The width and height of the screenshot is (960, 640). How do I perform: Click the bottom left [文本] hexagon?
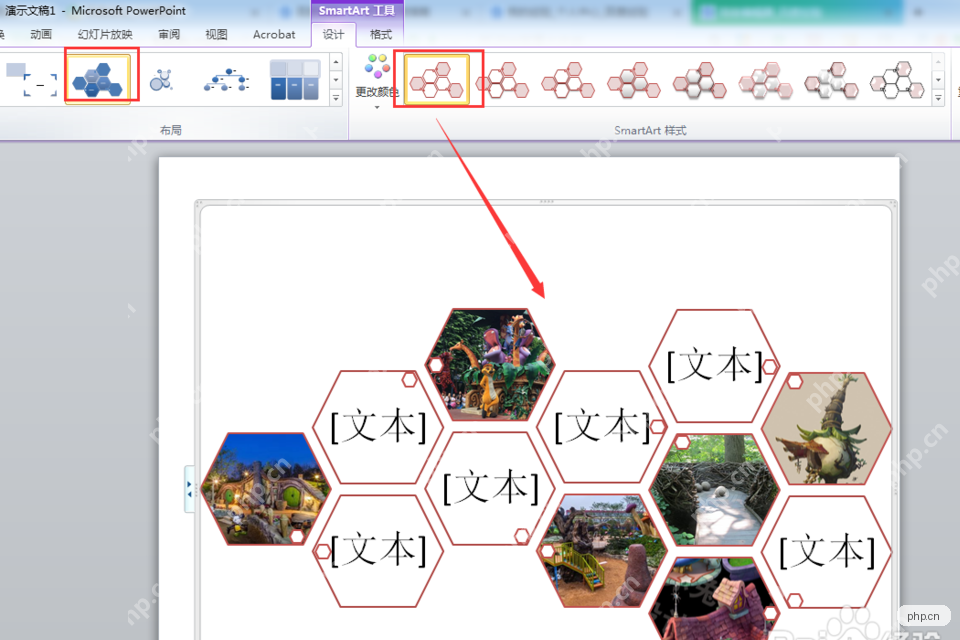pos(378,551)
